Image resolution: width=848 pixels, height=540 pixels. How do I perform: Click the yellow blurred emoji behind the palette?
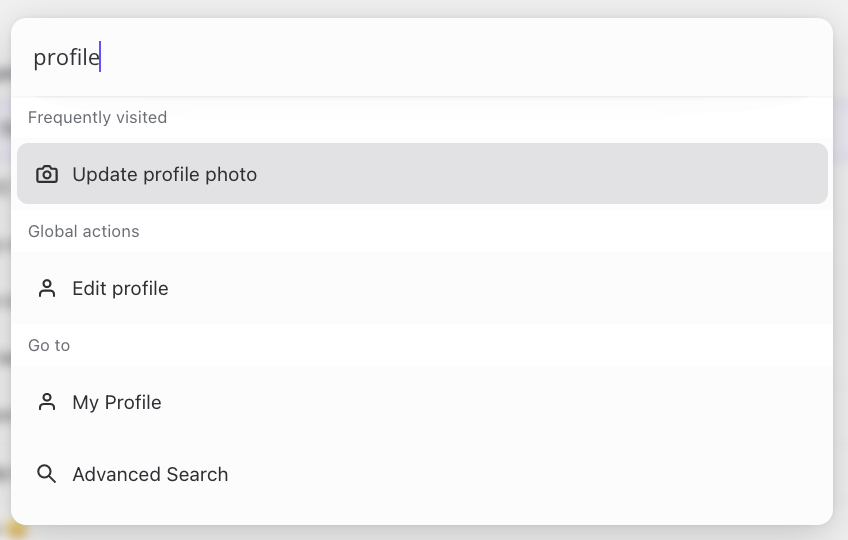pyautogui.click(x=17, y=530)
